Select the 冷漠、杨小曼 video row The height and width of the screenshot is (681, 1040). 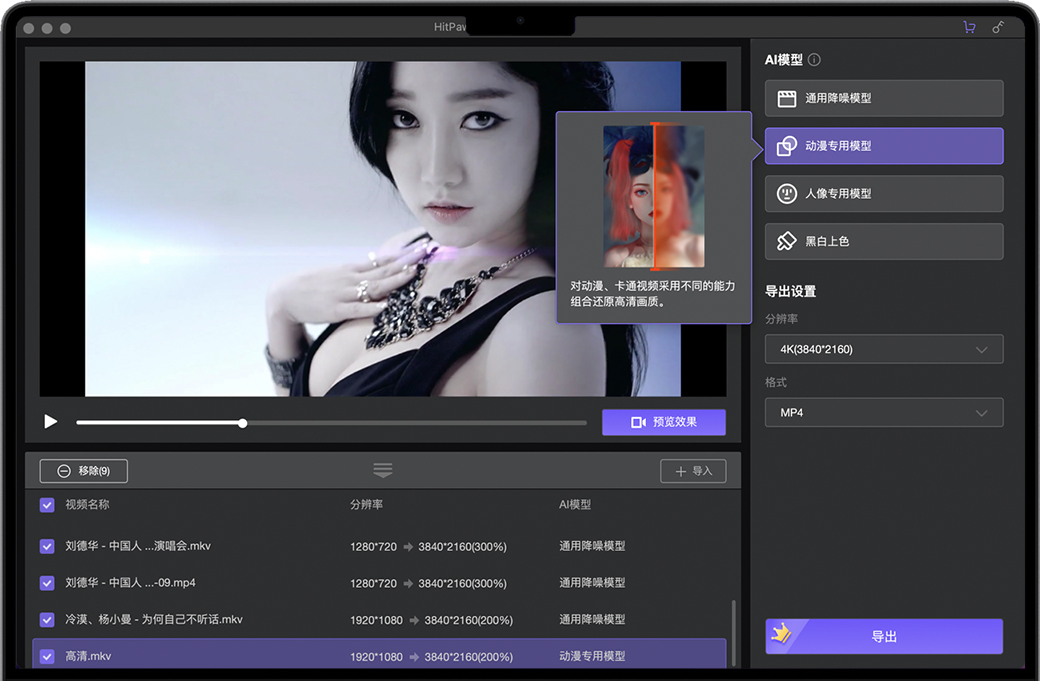pyautogui.click(x=380, y=620)
